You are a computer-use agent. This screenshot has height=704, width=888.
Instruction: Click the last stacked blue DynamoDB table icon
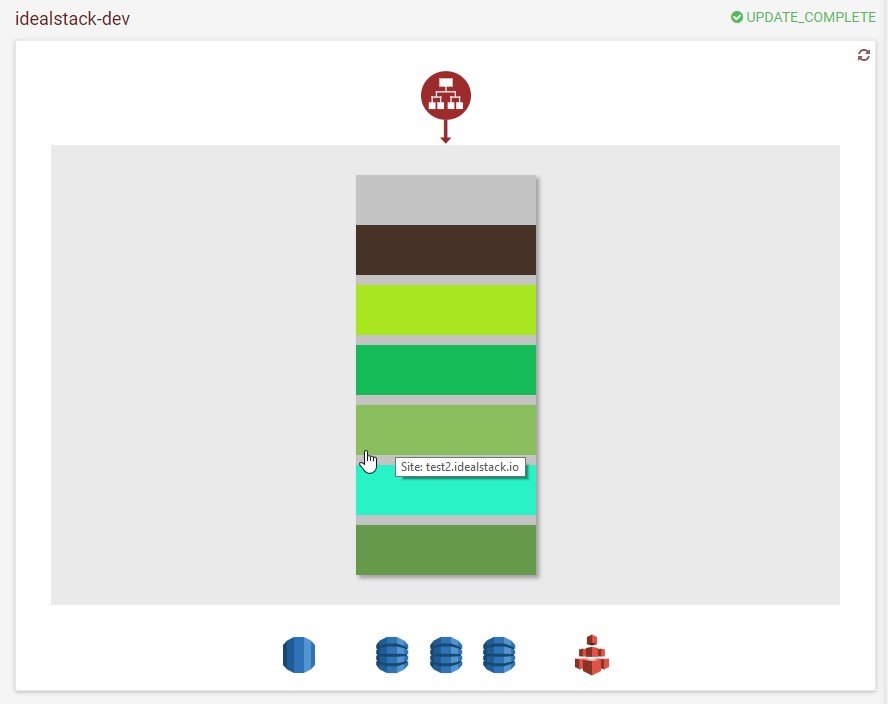tap(499, 655)
